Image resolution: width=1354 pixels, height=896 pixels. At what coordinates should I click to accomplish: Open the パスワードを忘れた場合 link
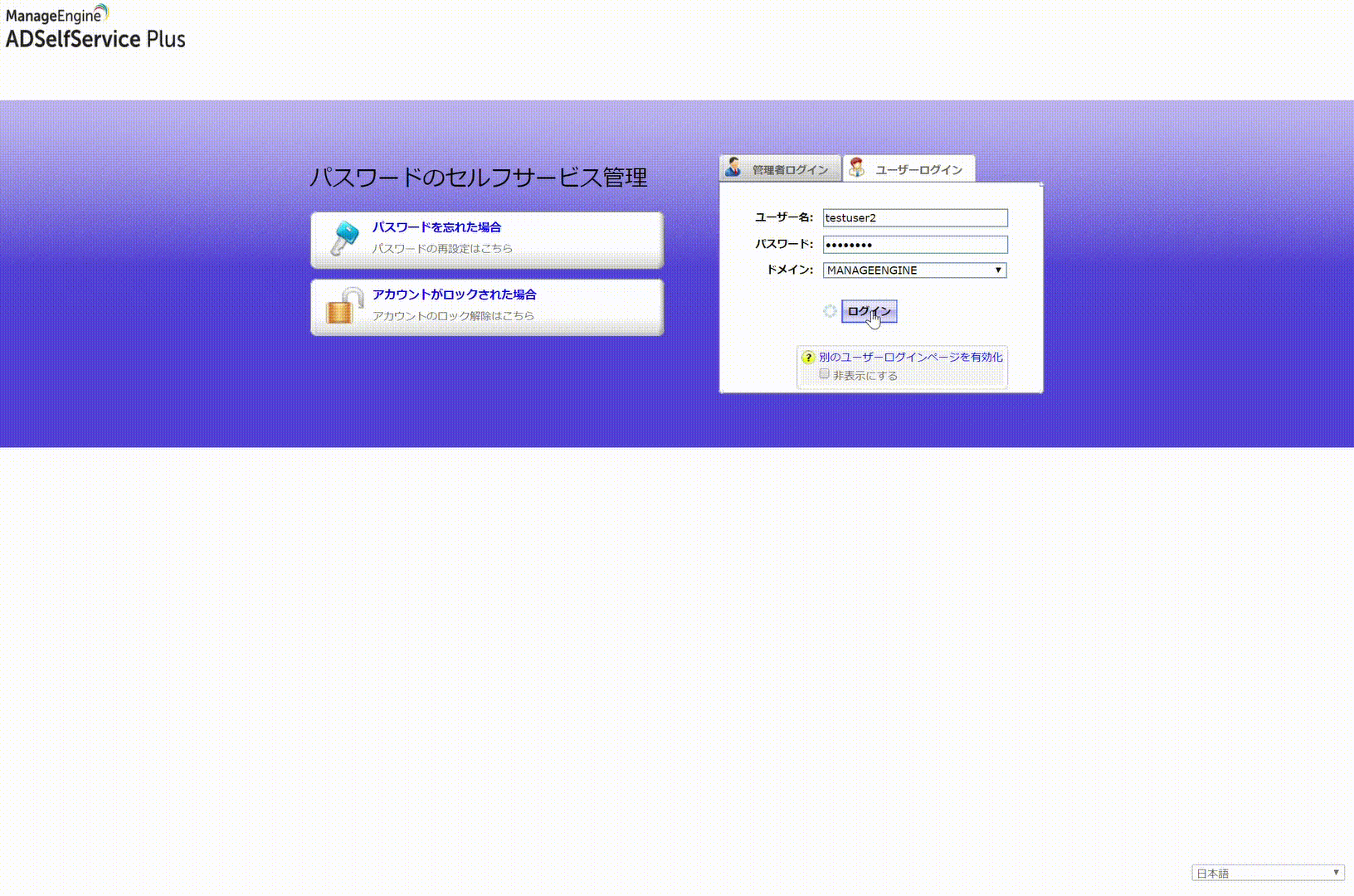436,227
